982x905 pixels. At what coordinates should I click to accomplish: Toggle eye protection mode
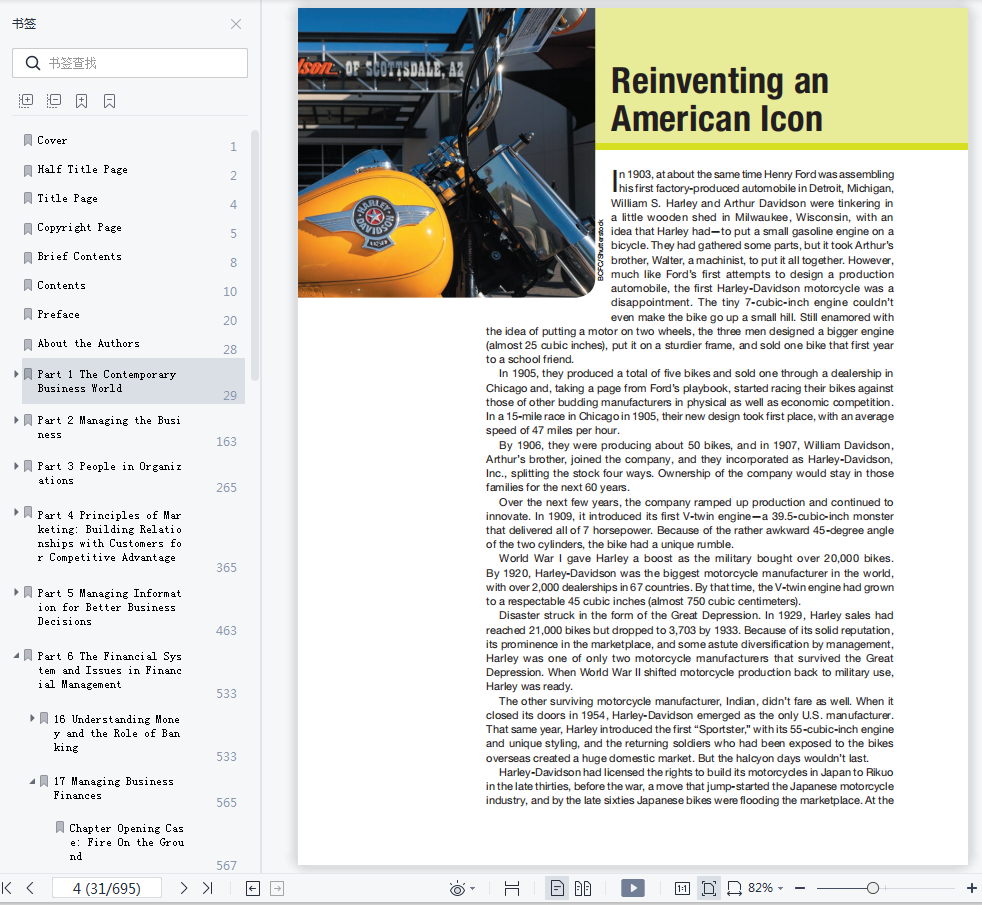(457, 888)
